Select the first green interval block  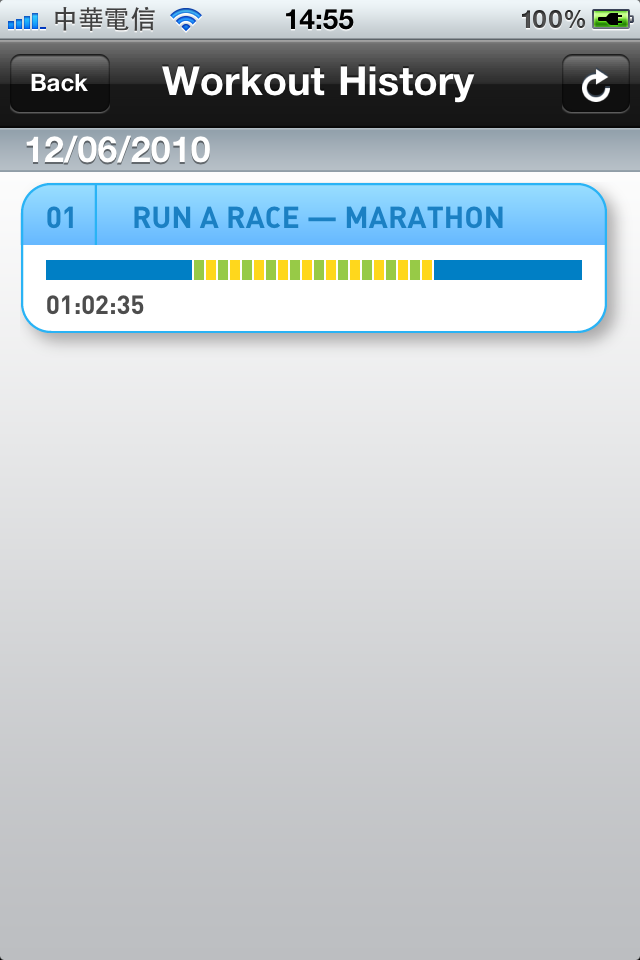pyautogui.click(x=199, y=270)
